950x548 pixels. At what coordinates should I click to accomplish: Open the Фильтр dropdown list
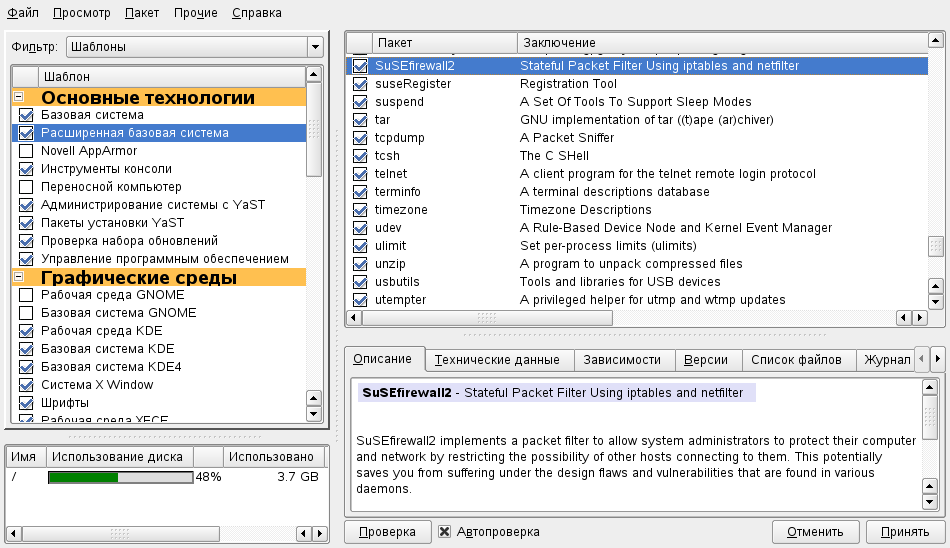[x=315, y=47]
